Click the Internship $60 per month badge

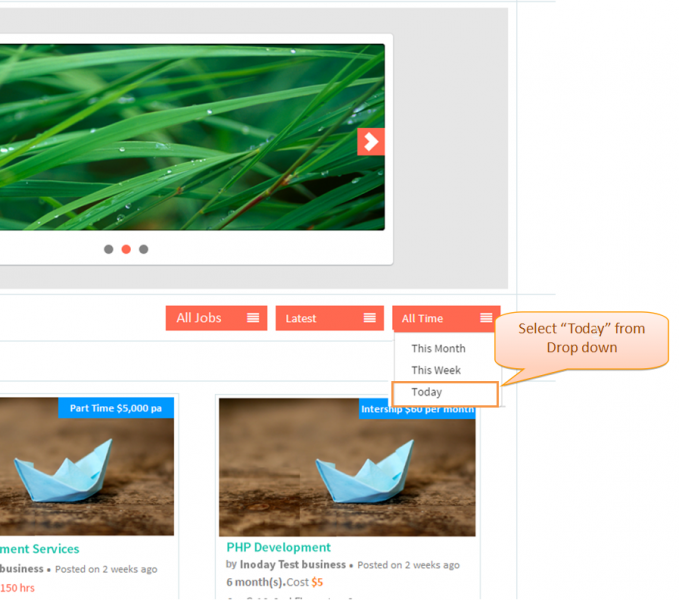(x=417, y=410)
